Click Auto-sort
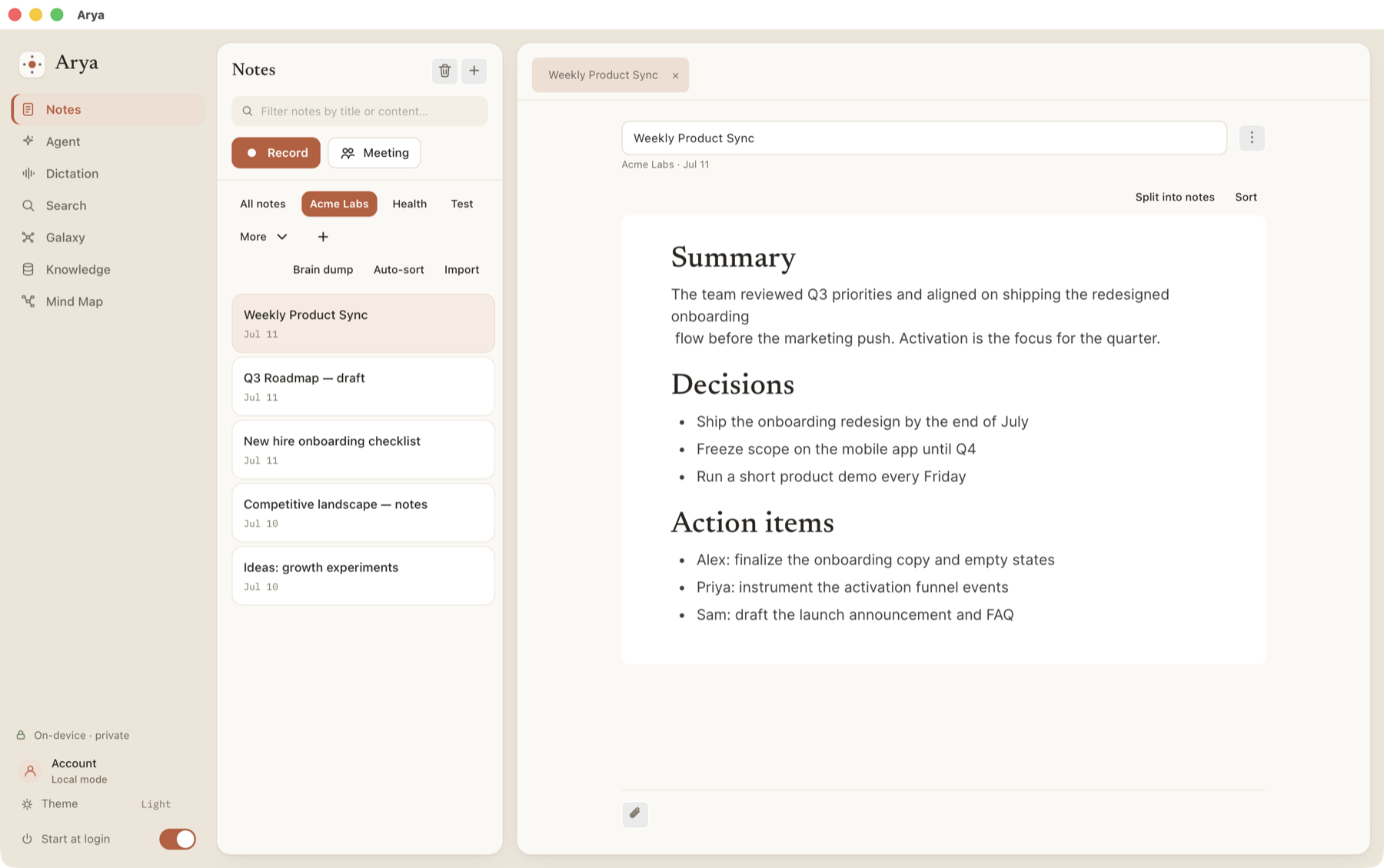1384x868 pixels. point(398,270)
